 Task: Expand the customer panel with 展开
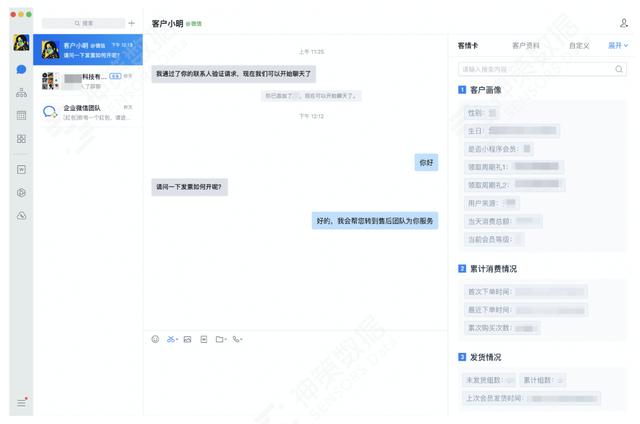[x=618, y=45]
